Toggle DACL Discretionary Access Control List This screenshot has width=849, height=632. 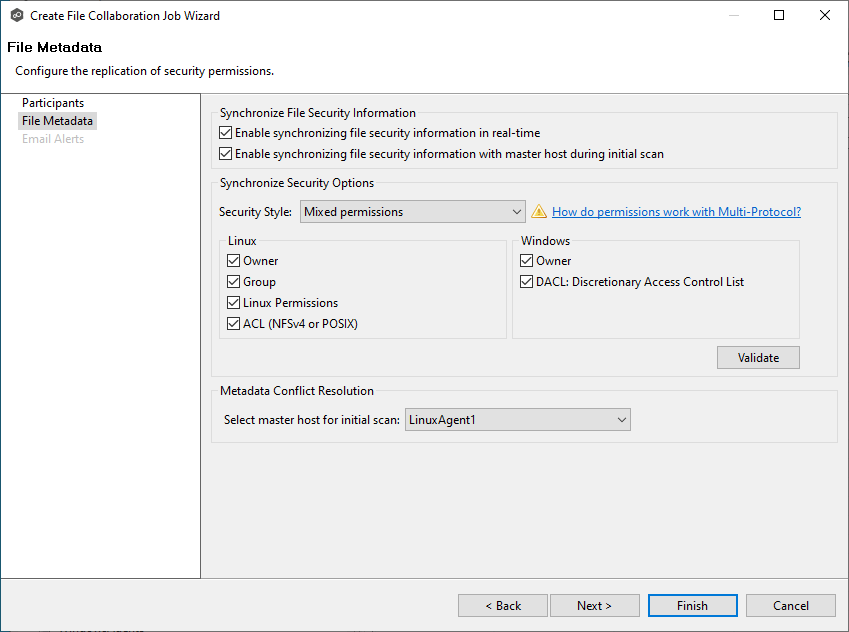[x=527, y=282]
